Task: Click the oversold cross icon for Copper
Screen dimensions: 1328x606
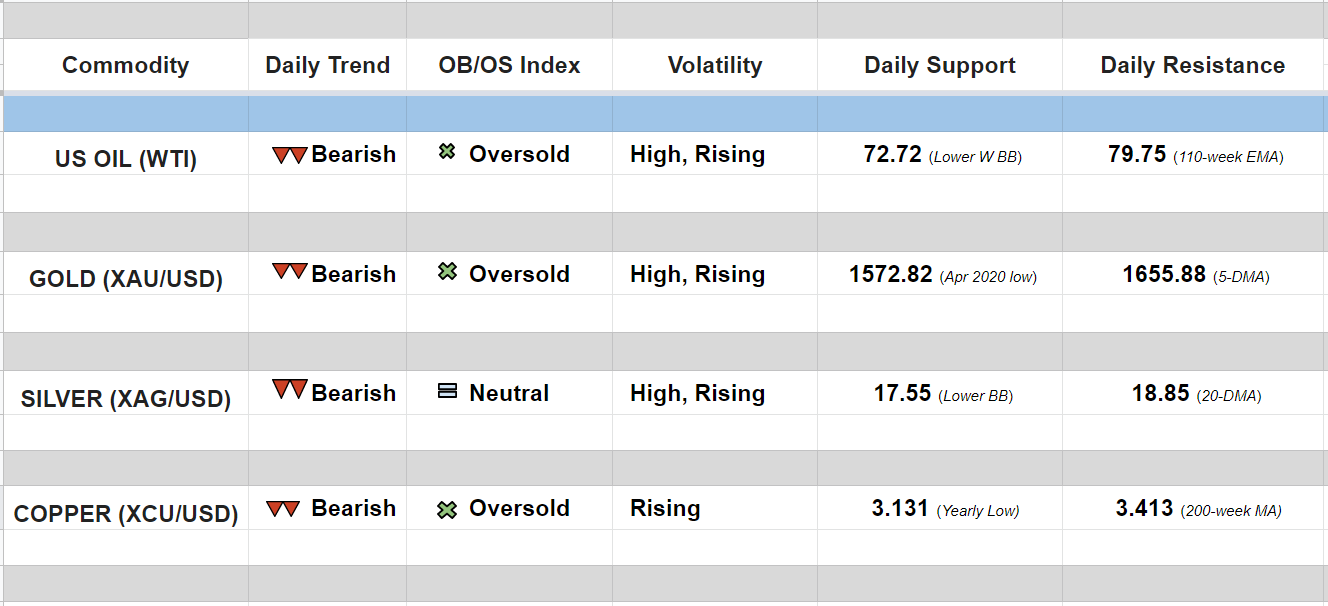Action: coord(447,510)
